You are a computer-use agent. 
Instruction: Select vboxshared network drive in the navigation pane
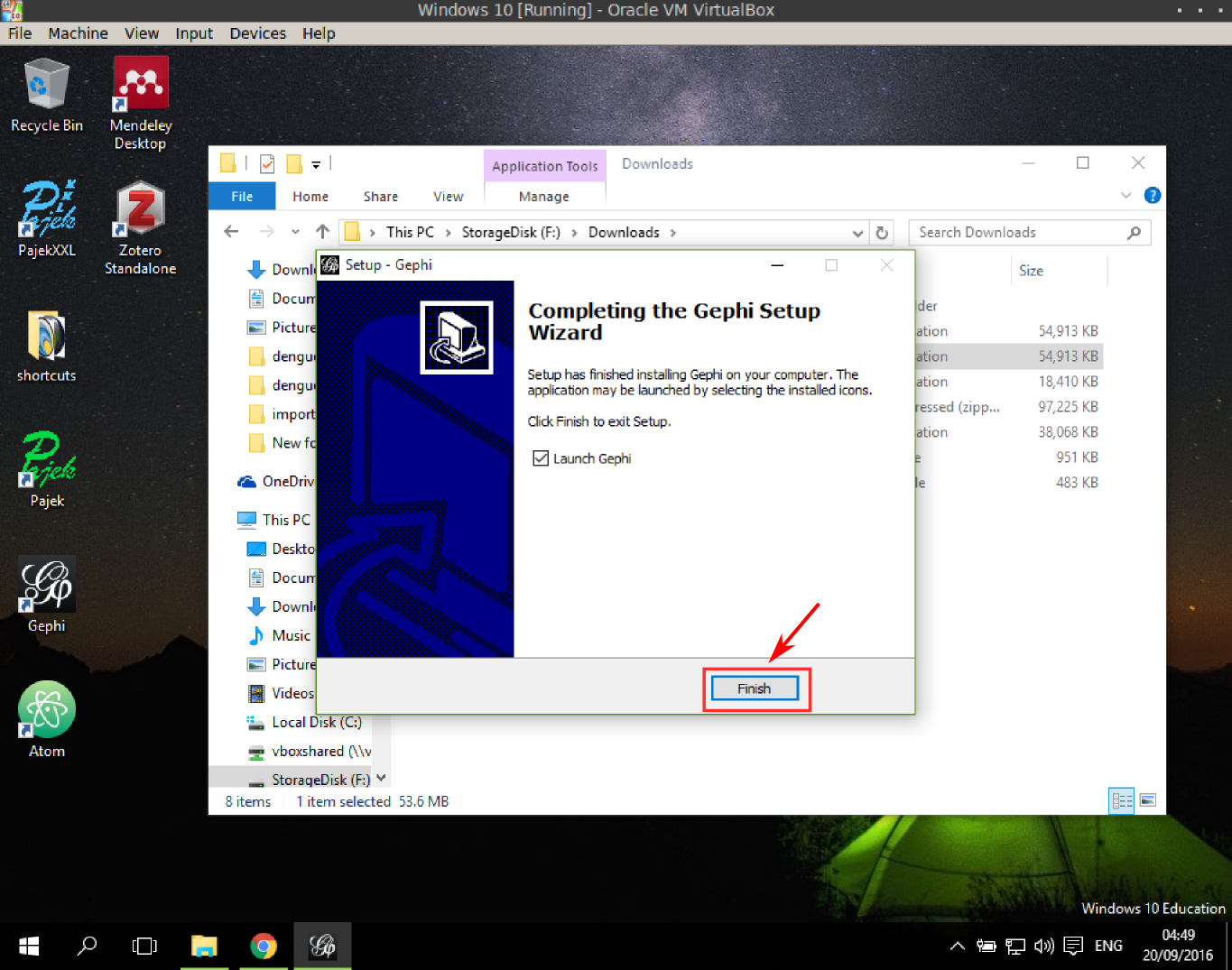[x=309, y=751]
